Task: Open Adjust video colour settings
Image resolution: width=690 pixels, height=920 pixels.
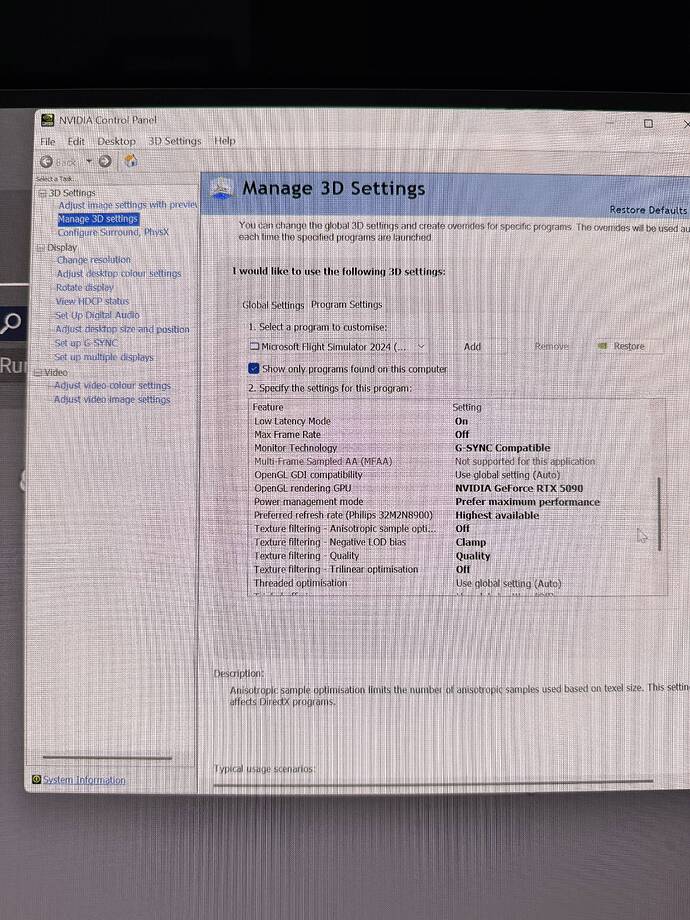Action: coord(112,385)
